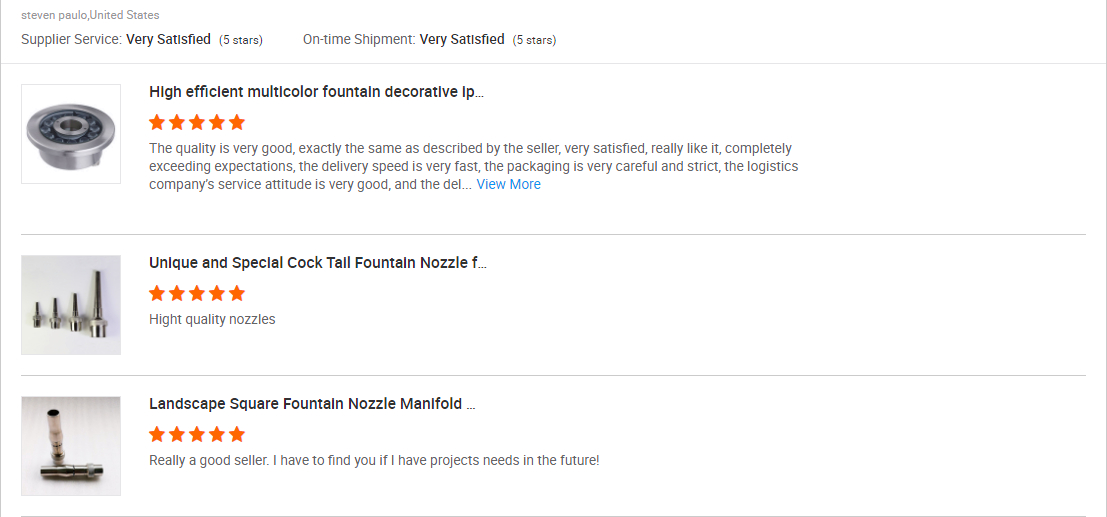Click View More to expand the review
The height and width of the screenshot is (517, 1107).
click(508, 184)
